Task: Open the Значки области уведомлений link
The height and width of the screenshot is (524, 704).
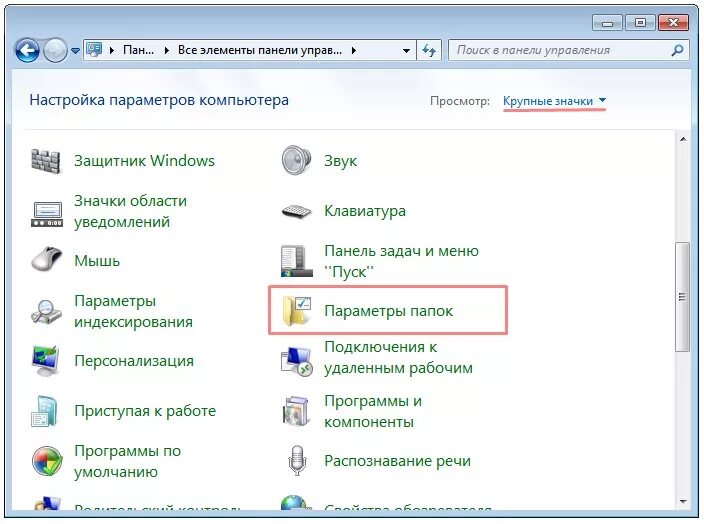Action: point(130,211)
